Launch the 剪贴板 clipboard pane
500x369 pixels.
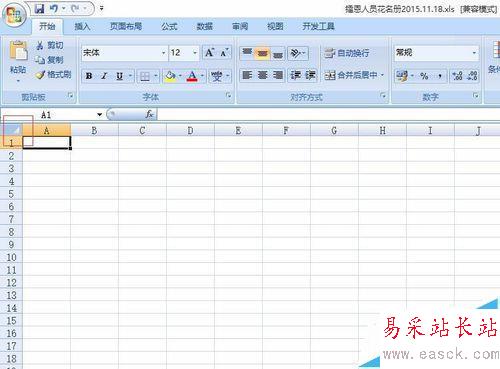[70, 96]
